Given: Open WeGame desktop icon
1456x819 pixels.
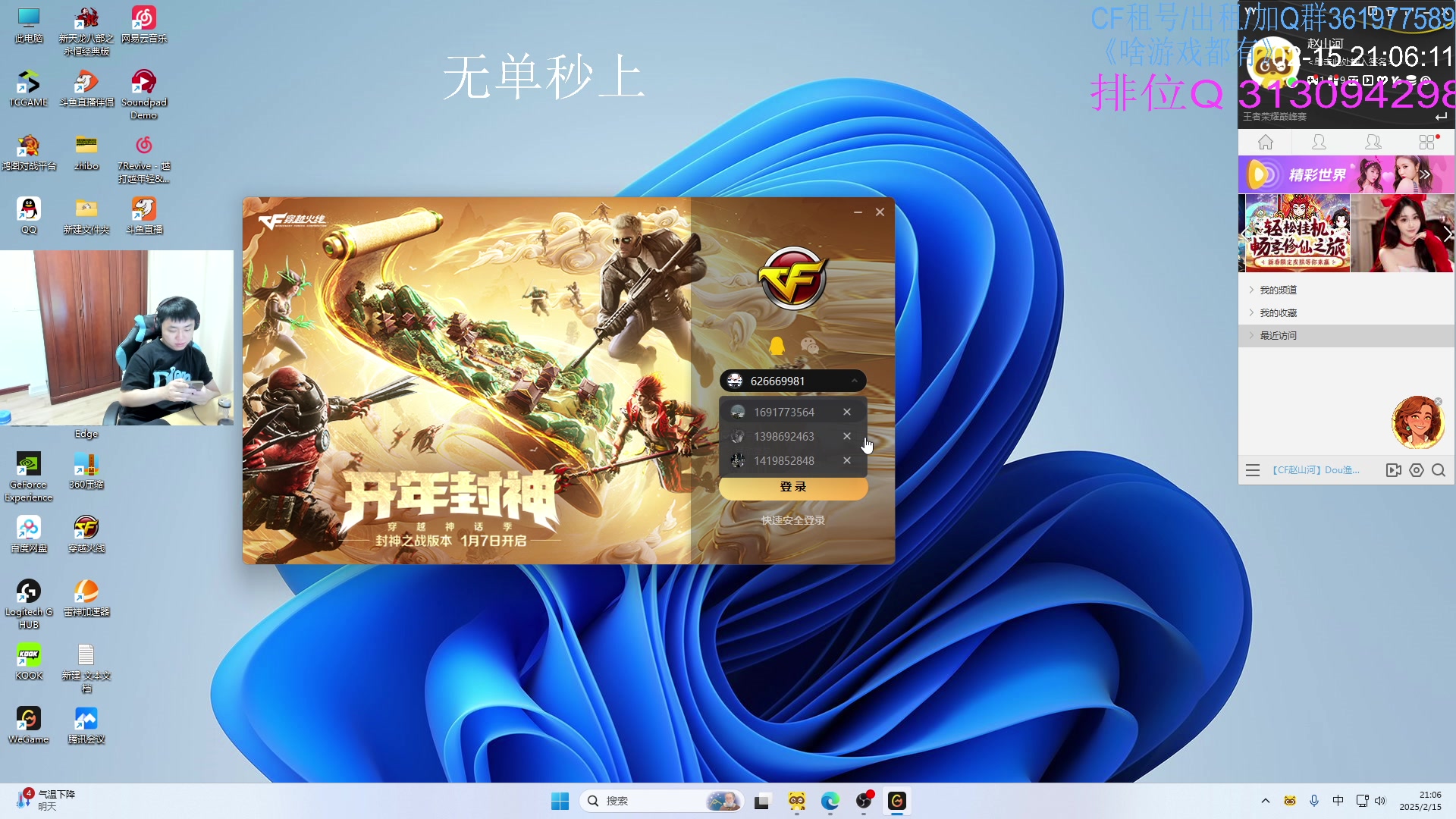Looking at the screenshot, I should pos(29,726).
